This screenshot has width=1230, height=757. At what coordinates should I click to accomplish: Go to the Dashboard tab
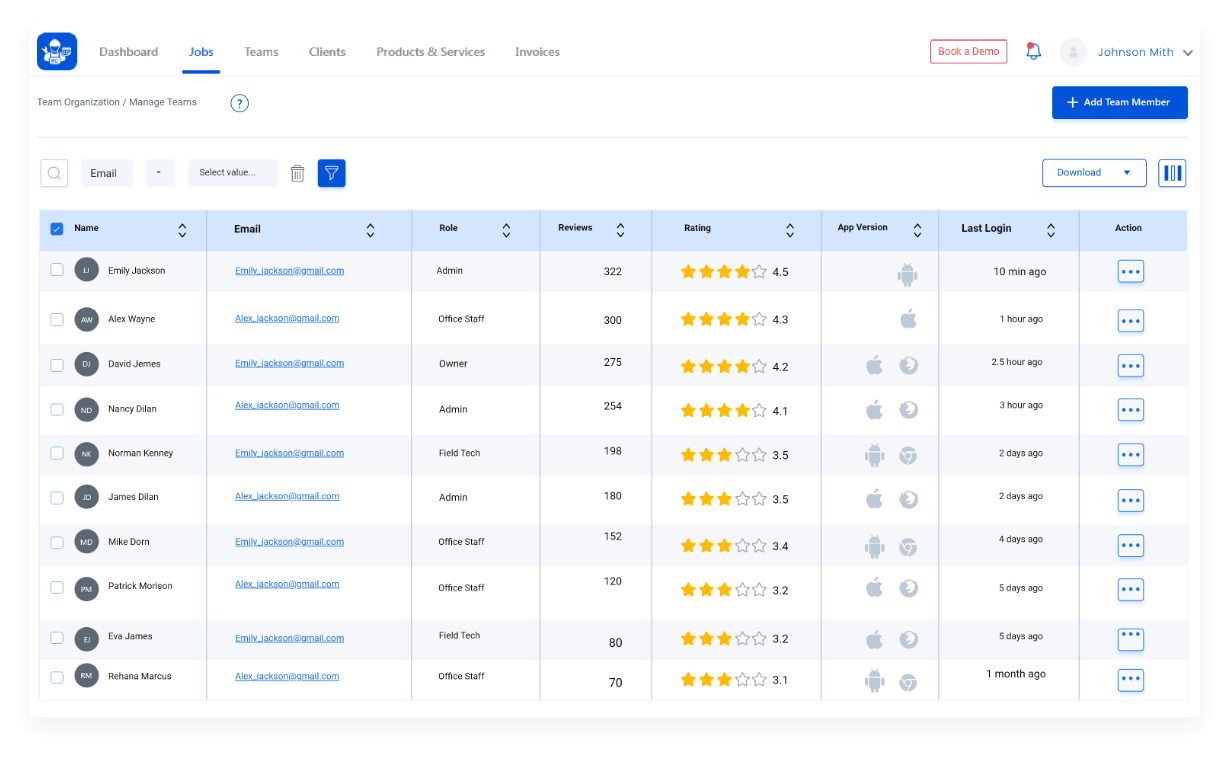click(x=128, y=52)
